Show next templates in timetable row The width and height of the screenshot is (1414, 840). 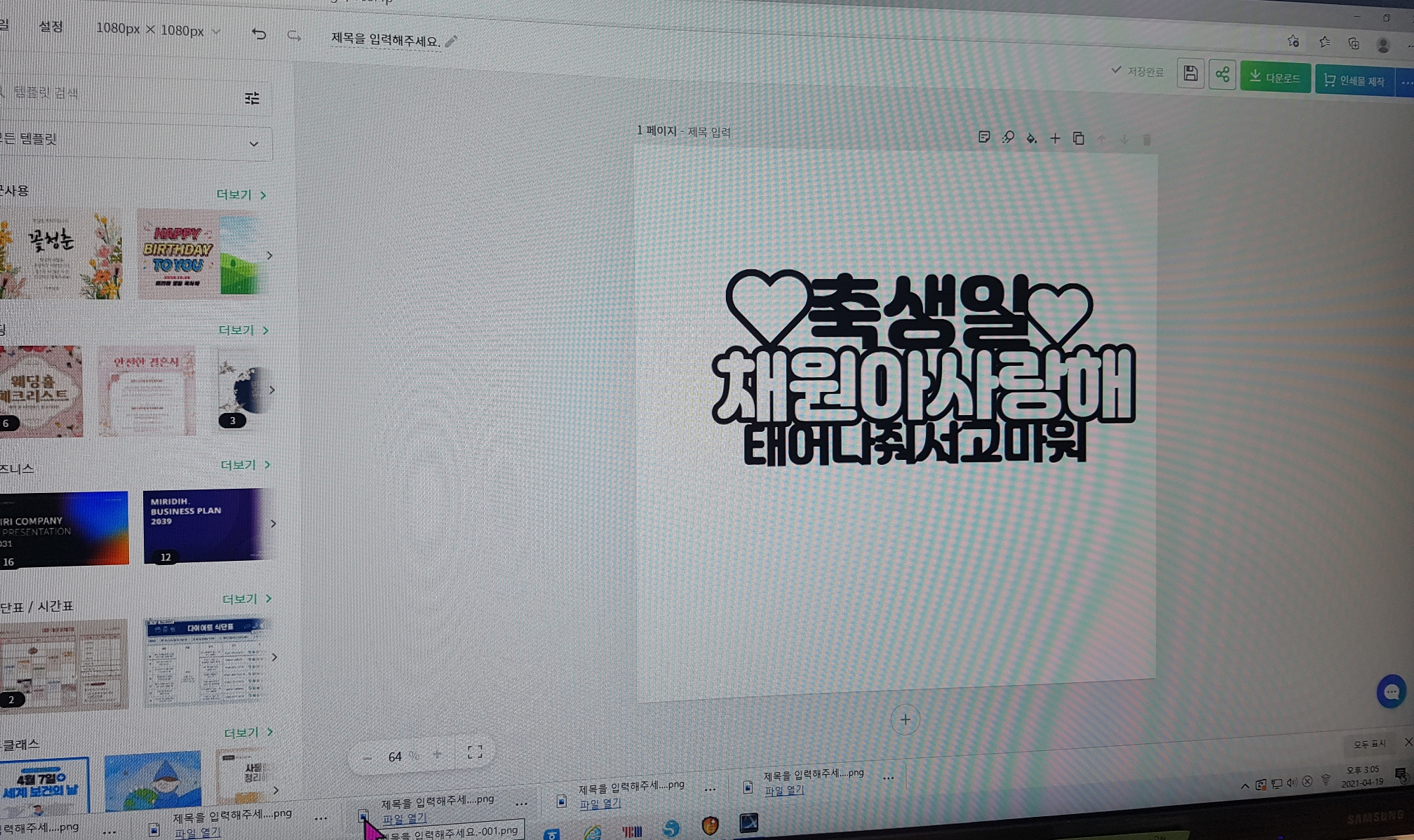[274, 657]
